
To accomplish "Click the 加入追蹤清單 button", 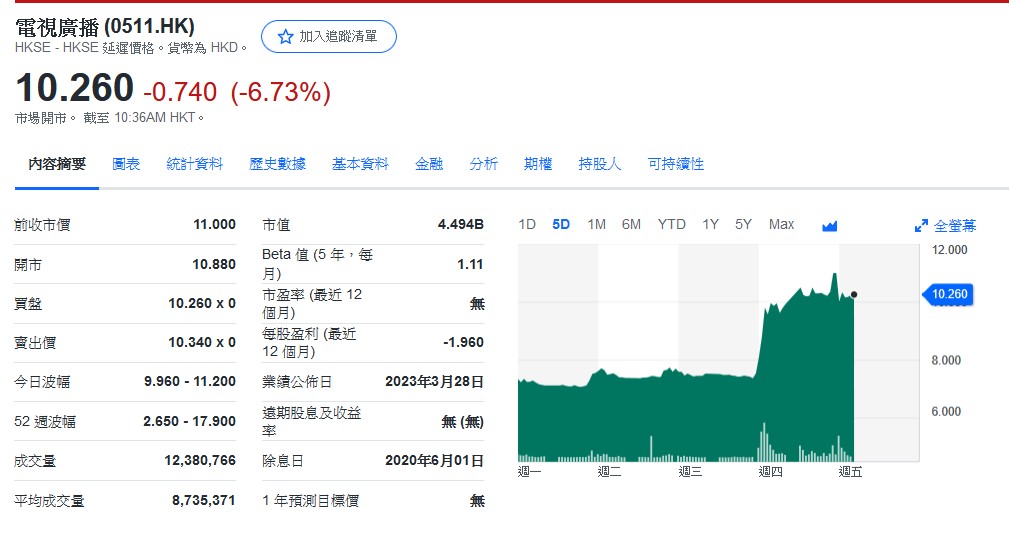I will pyautogui.click(x=329, y=37).
